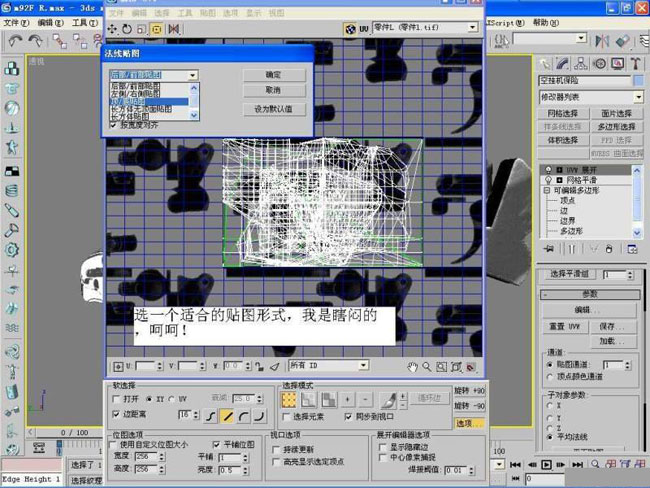Click the 重置 UVW button

[x=564, y=327]
